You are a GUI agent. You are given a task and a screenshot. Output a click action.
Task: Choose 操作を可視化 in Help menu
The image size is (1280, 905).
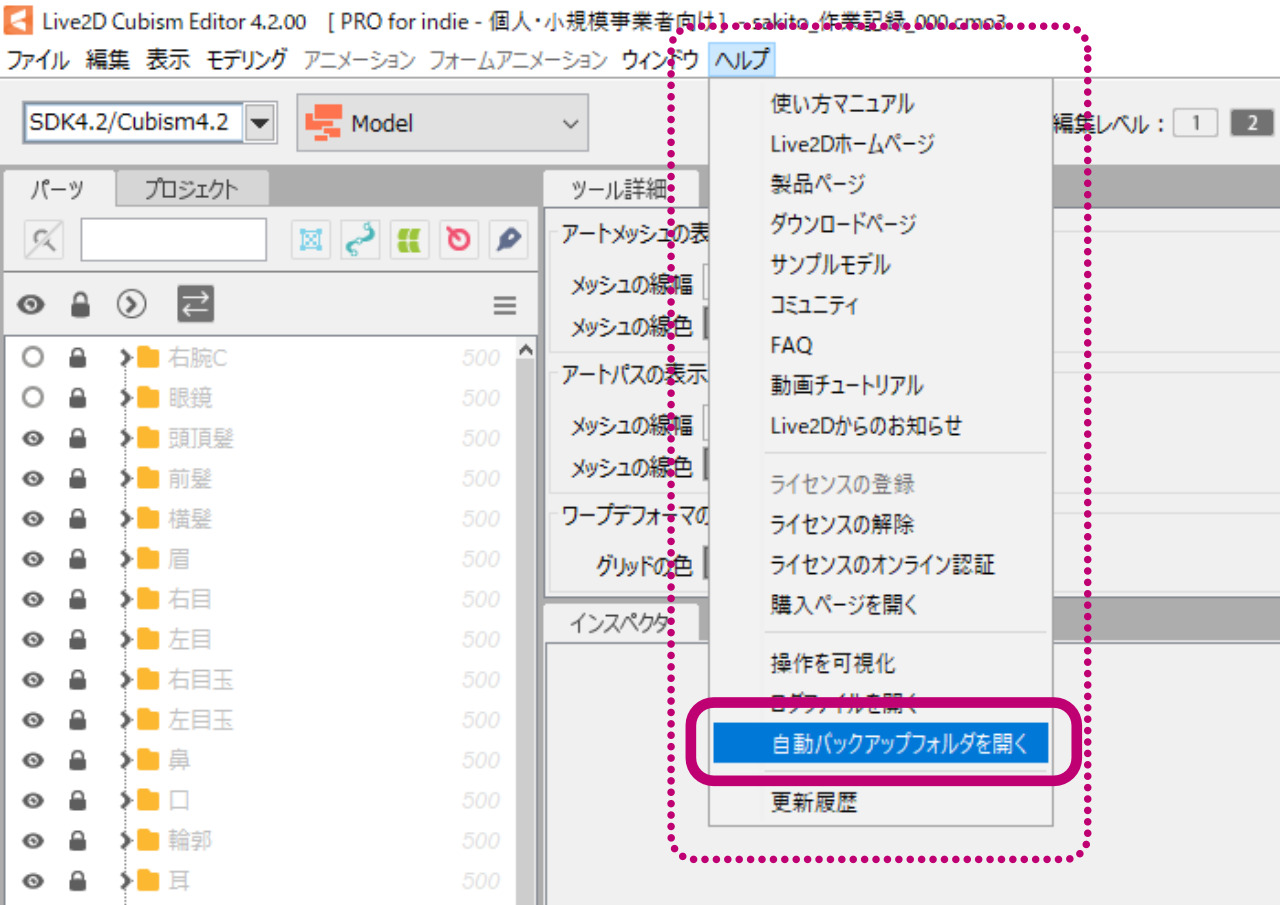click(x=880, y=663)
